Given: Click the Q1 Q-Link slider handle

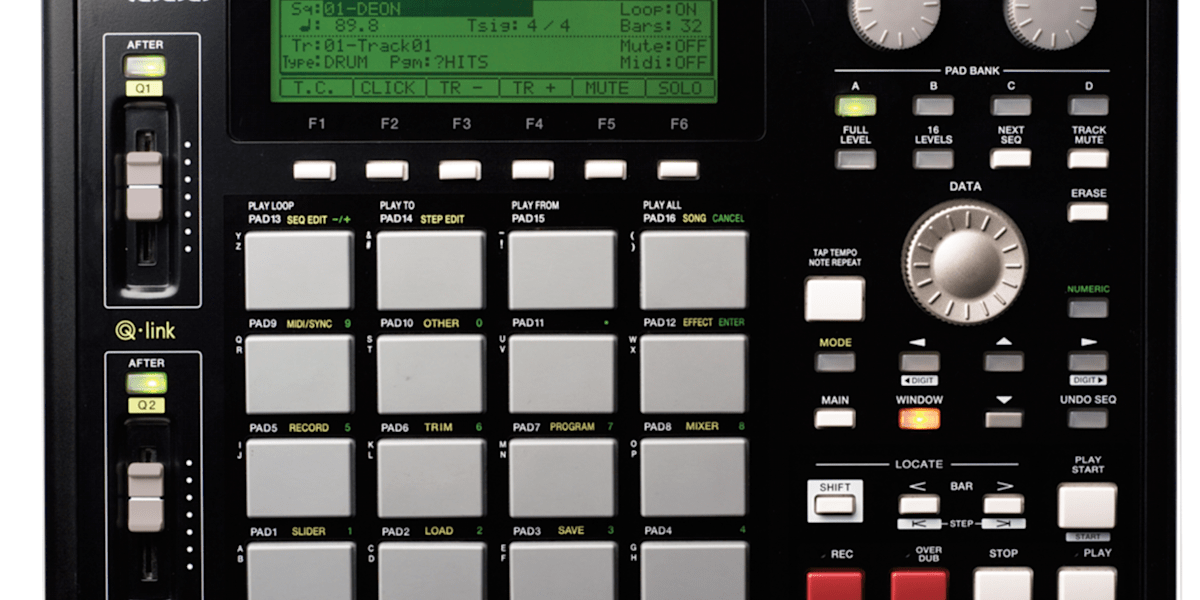Looking at the screenshot, I should 145,185.
